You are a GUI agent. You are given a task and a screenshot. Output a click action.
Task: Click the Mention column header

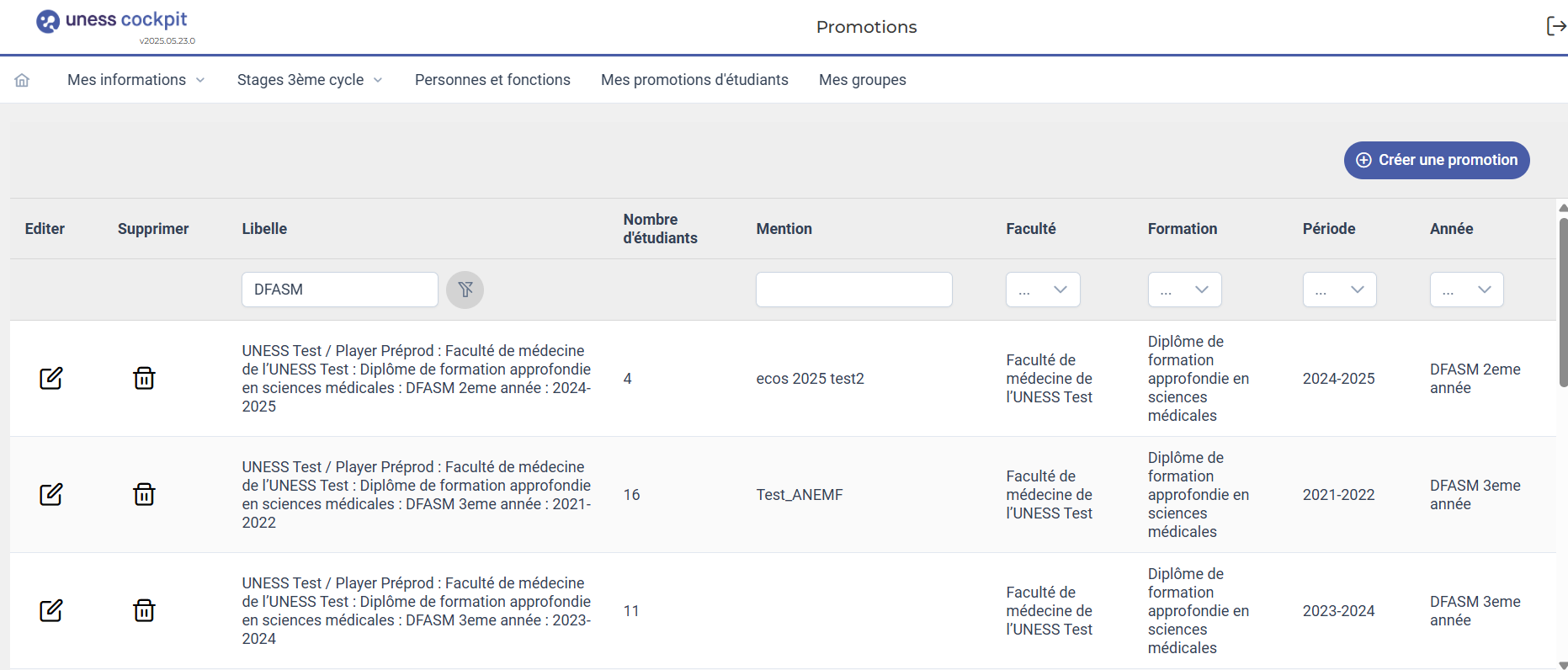784,229
